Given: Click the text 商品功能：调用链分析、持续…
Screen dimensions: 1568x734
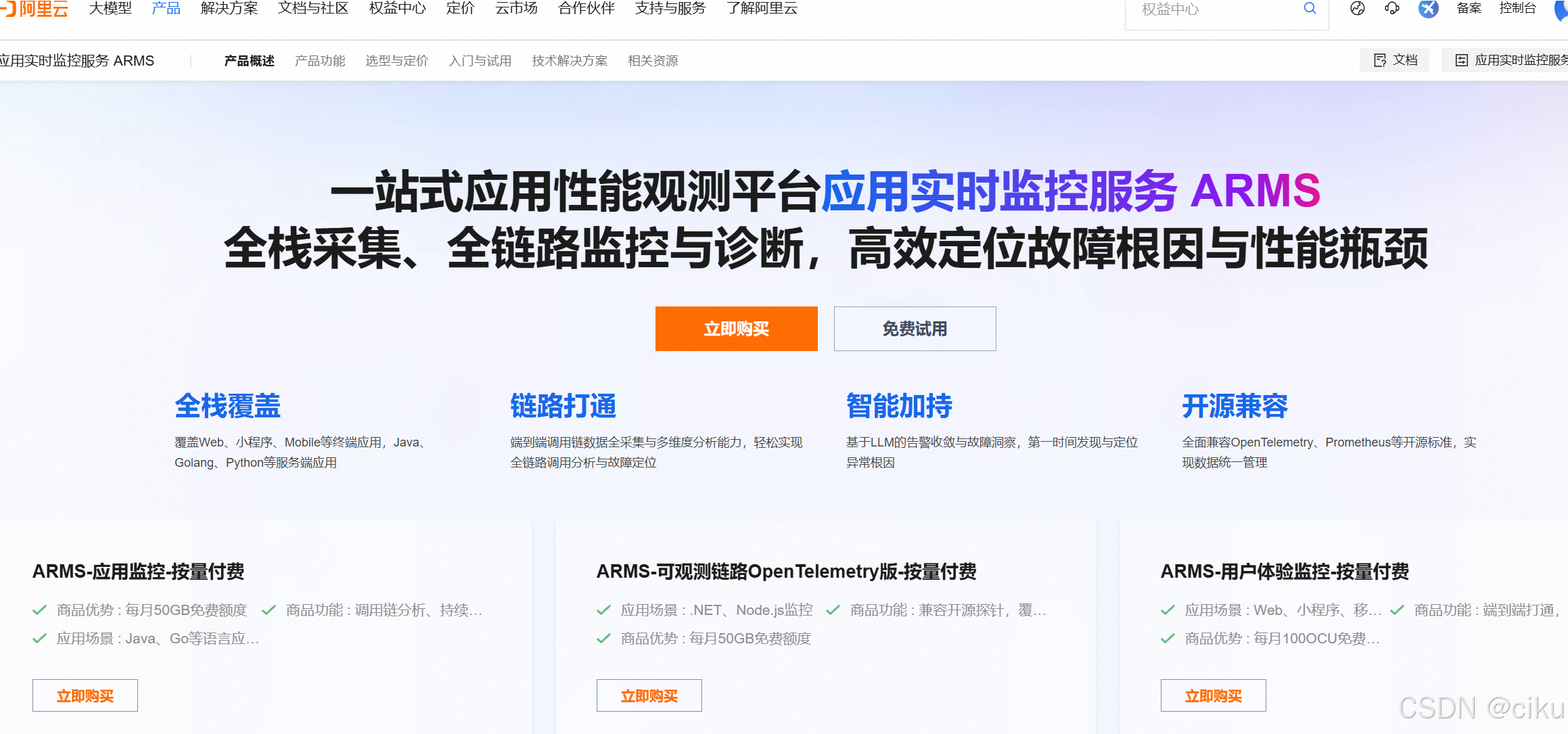Looking at the screenshot, I should pyautogui.click(x=384, y=610).
